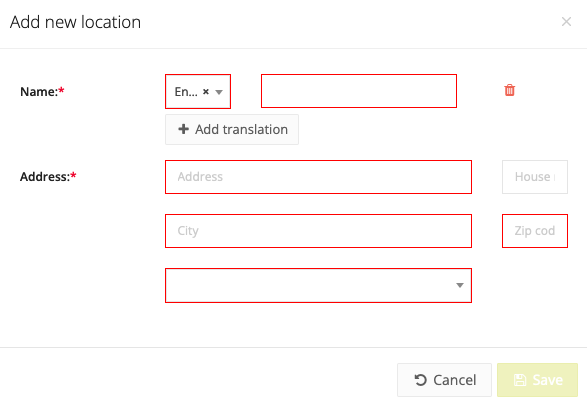Focus the Zip code field
Image resolution: width=587 pixels, height=408 pixels.
tap(535, 231)
